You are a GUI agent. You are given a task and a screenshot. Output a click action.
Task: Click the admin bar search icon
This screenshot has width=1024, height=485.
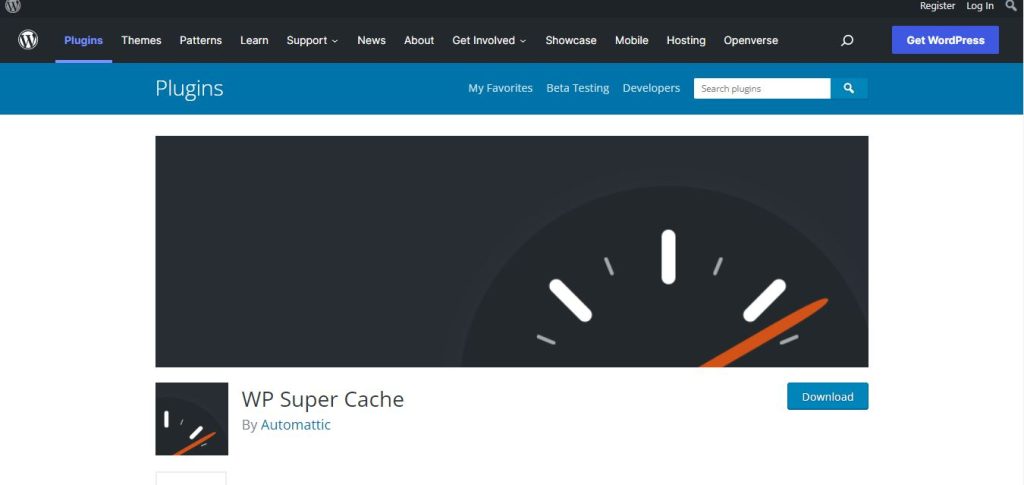[x=1011, y=6]
